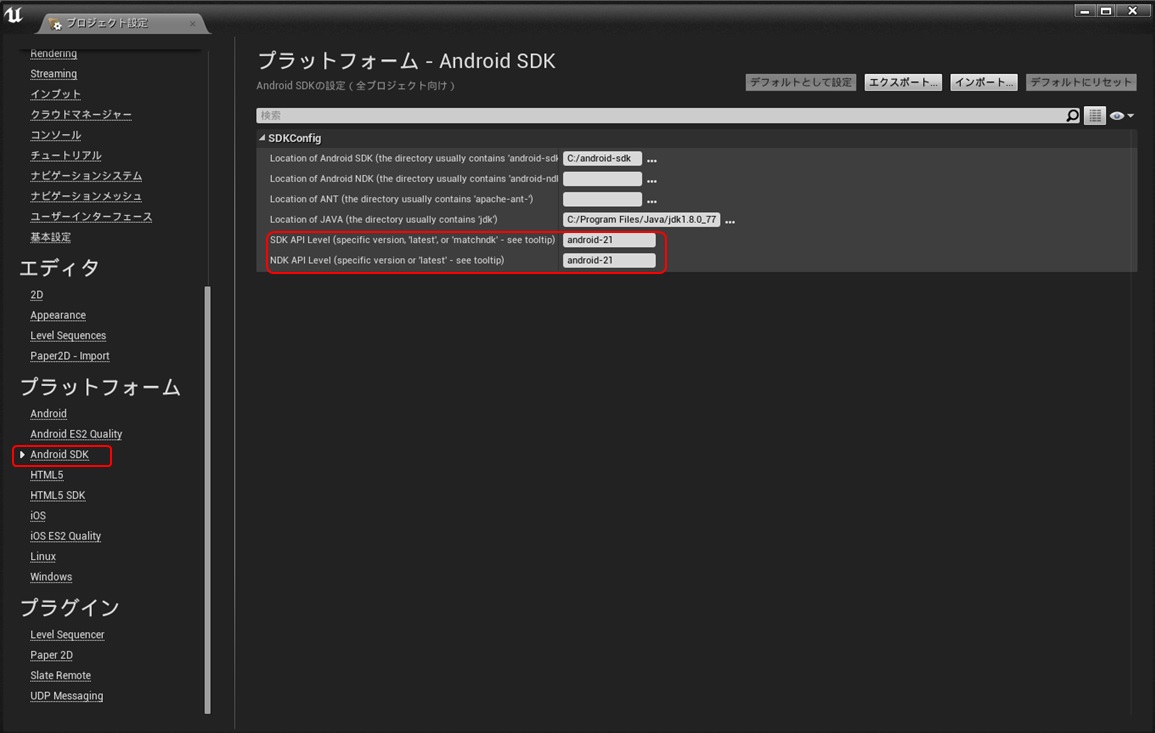Toggle the property matrix grid icon
1155x733 pixels.
1095,116
